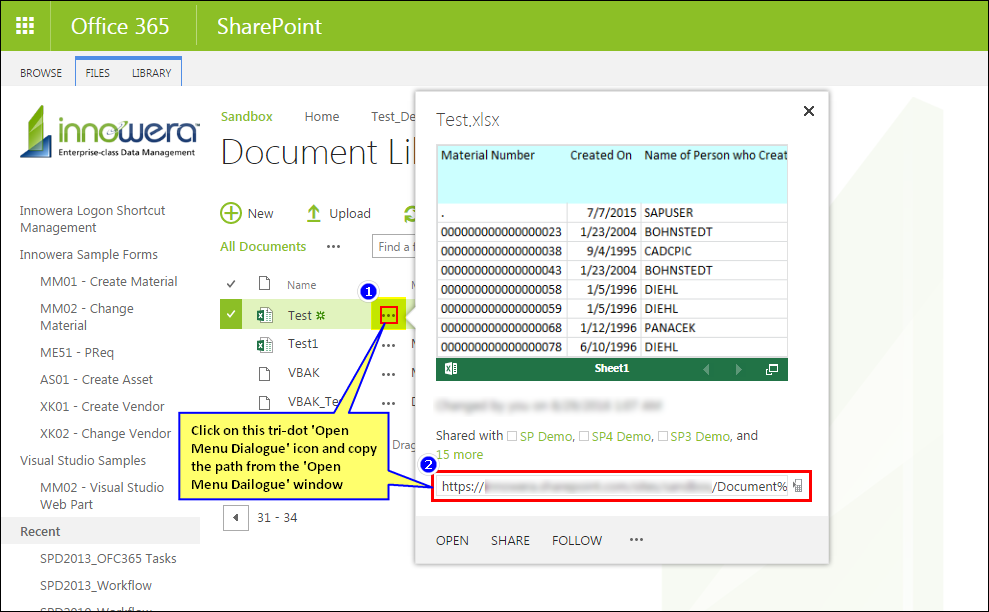989x612 pixels.
Task: Click the document URL text field
Action: [x=612, y=486]
